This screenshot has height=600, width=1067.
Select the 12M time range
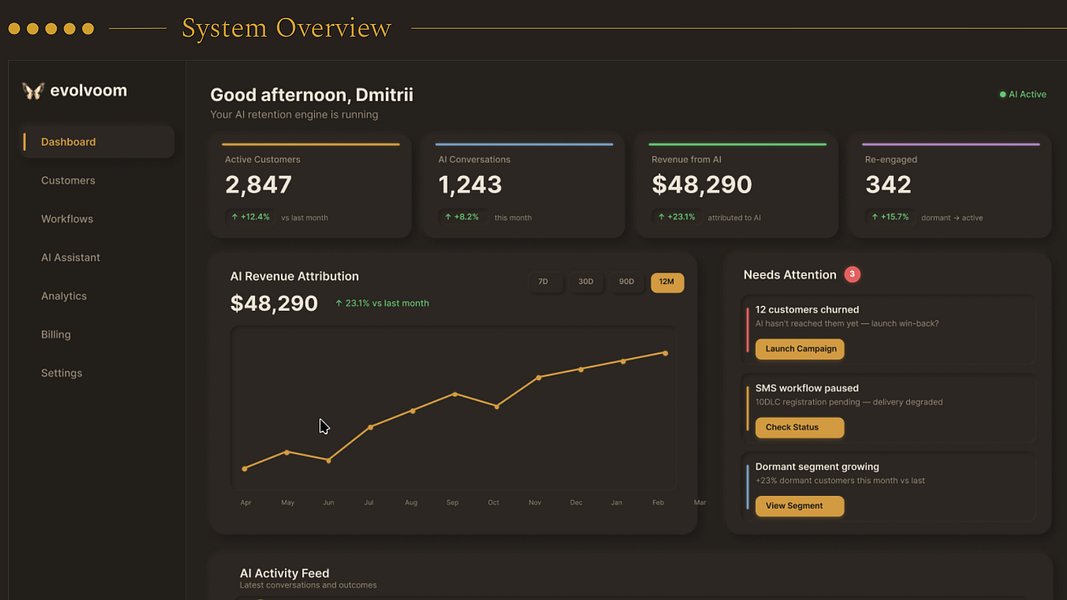point(667,282)
